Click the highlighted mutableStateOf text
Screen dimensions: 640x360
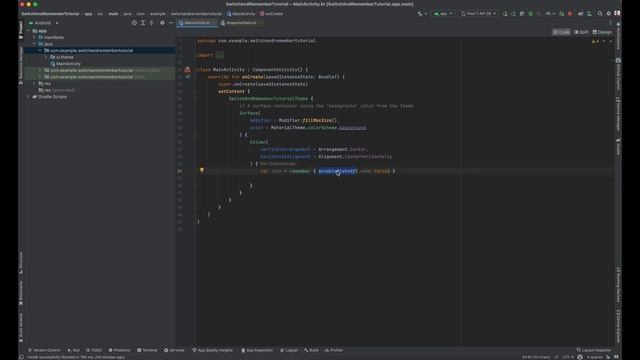[337, 171]
